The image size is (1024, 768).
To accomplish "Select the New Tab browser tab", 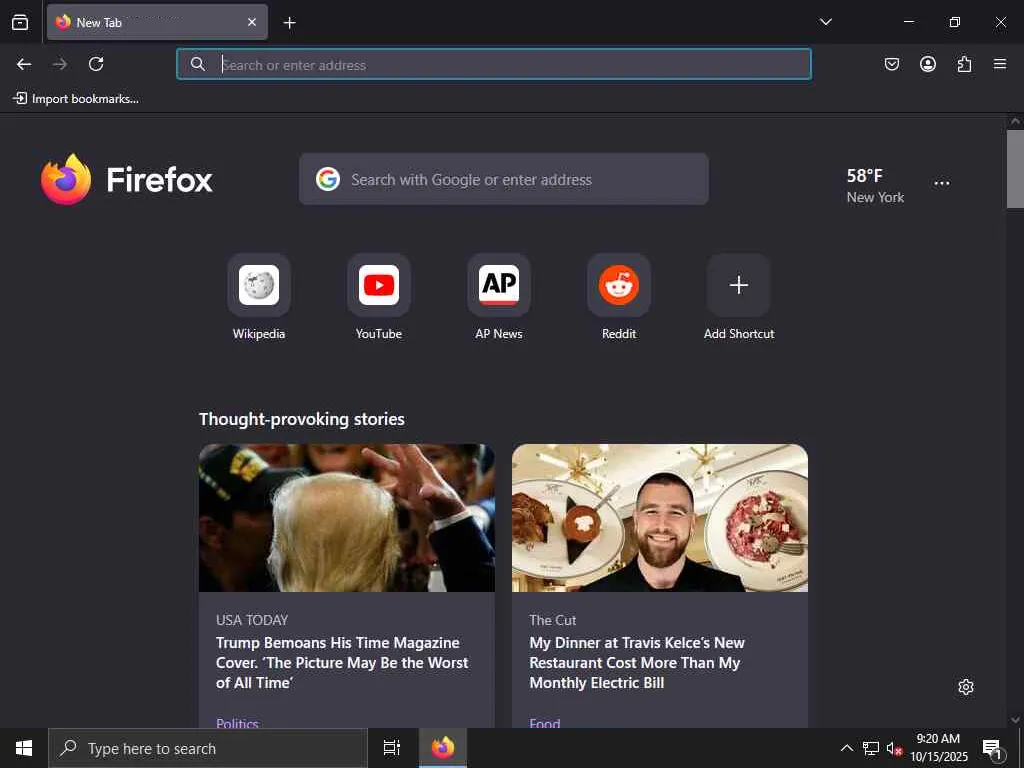I will 157,22.
